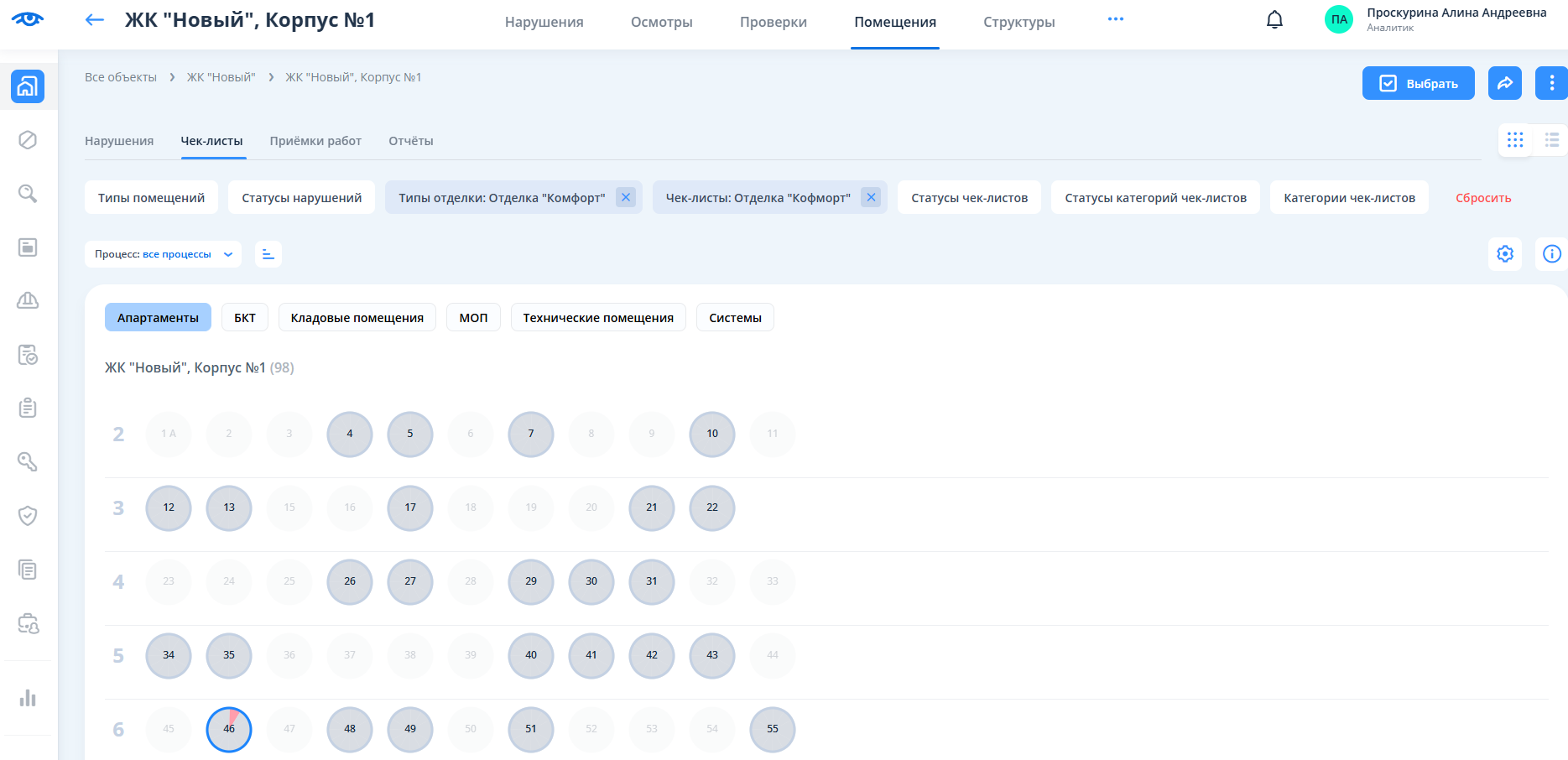This screenshot has width=1568, height=760.
Task: Click the search magnifier in sidebar
Action: 28,194
